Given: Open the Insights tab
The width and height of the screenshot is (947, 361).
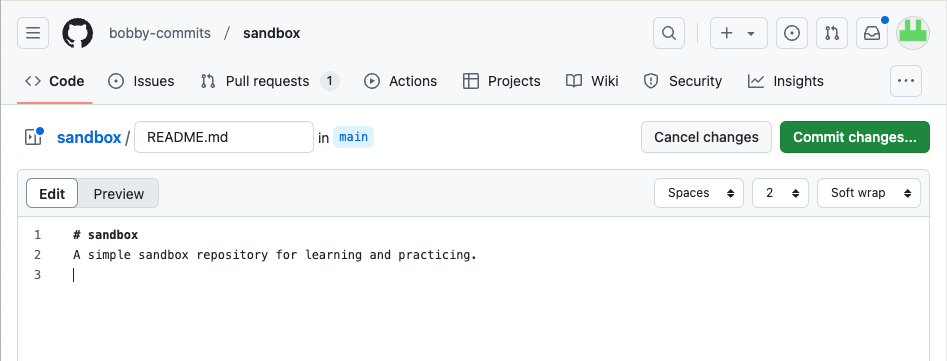Looking at the screenshot, I should pos(785,81).
